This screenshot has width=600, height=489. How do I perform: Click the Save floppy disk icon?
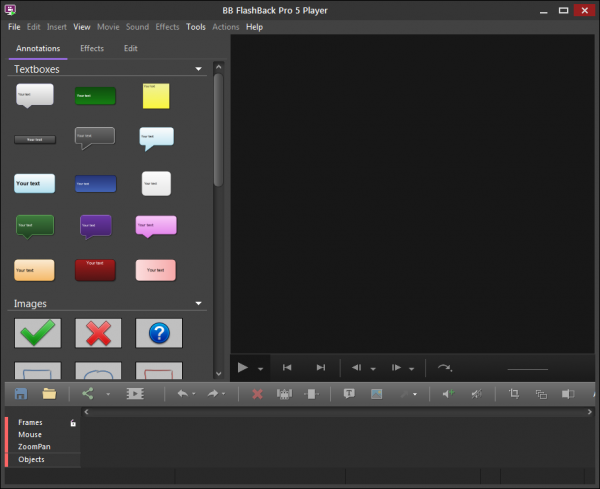coord(21,394)
